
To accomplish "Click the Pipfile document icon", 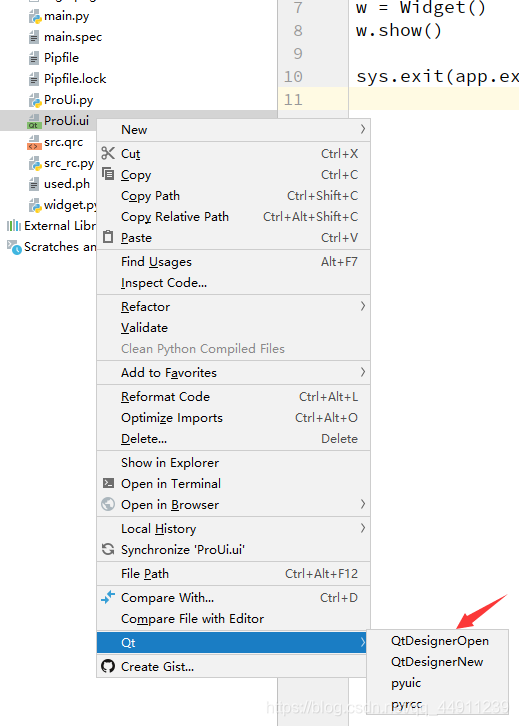I will (x=34, y=58).
